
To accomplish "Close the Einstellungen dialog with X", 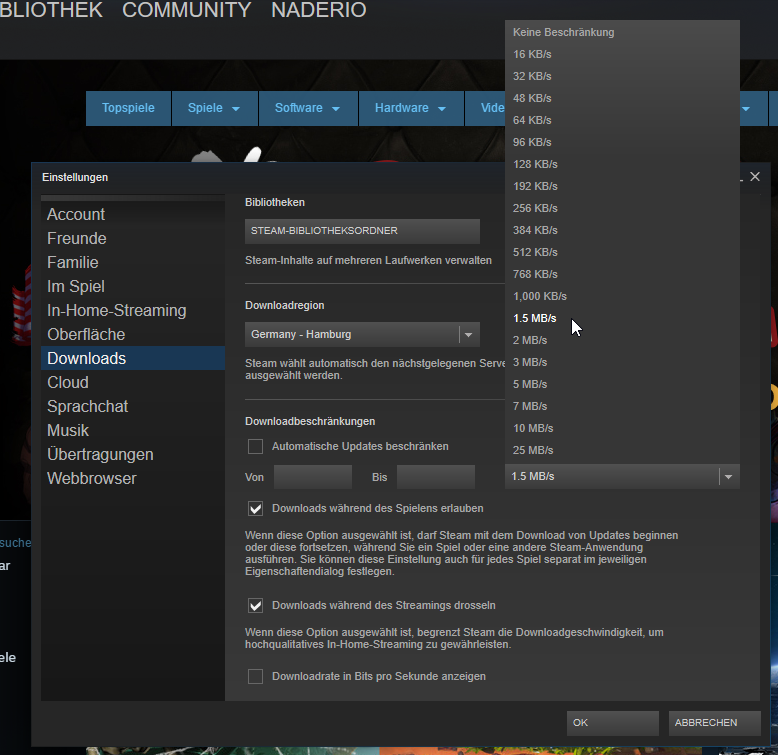I will (755, 176).
